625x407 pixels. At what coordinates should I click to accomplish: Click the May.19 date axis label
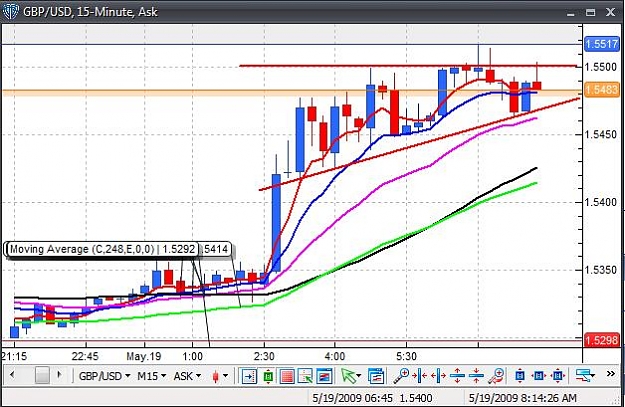click(143, 356)
